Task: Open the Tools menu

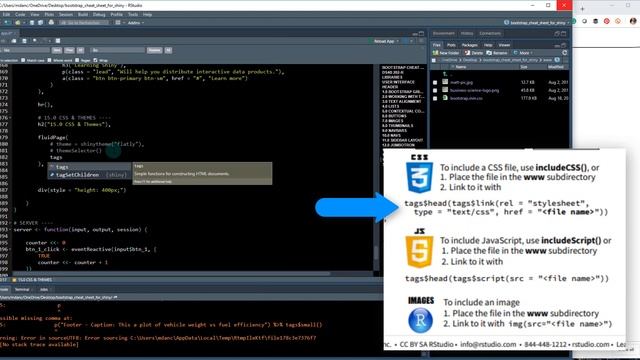Action: pos(133,15)
